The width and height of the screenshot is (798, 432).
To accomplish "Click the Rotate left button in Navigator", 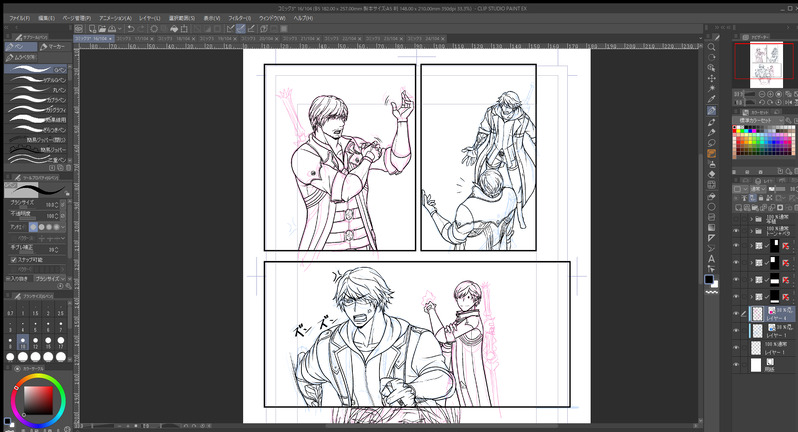I will pyautogui.click(x=762, y=102).
